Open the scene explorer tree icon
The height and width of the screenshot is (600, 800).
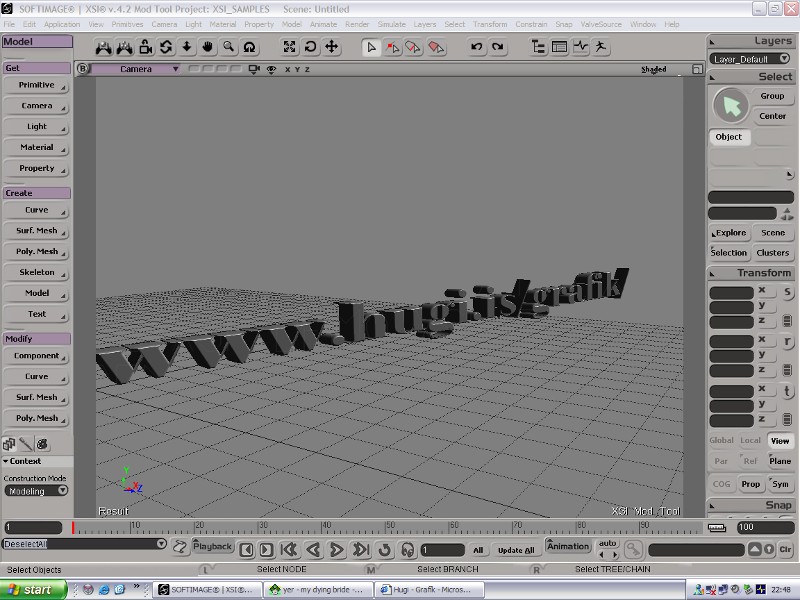coord(538,47)
